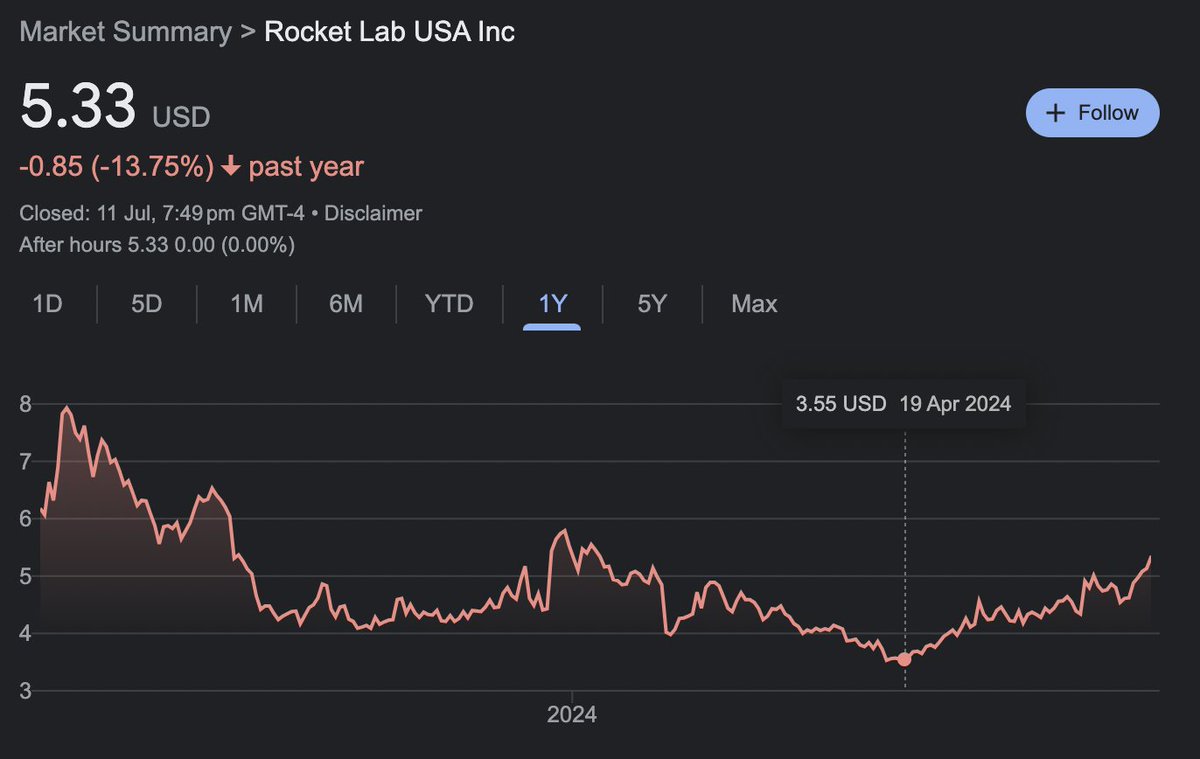Select the 1M time range

click(x=246, y=304)
